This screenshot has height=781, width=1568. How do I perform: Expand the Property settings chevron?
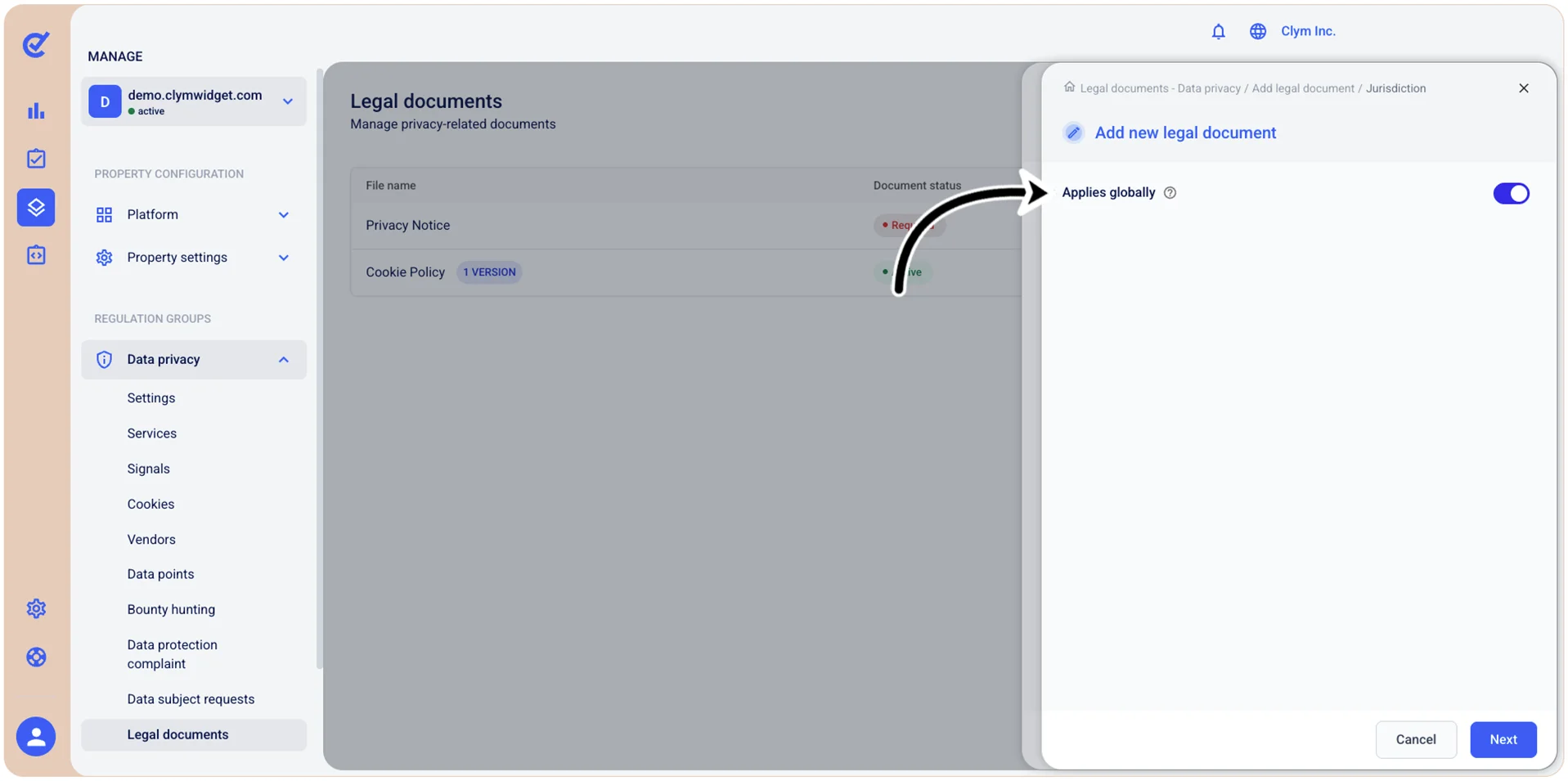click(284, 258)
